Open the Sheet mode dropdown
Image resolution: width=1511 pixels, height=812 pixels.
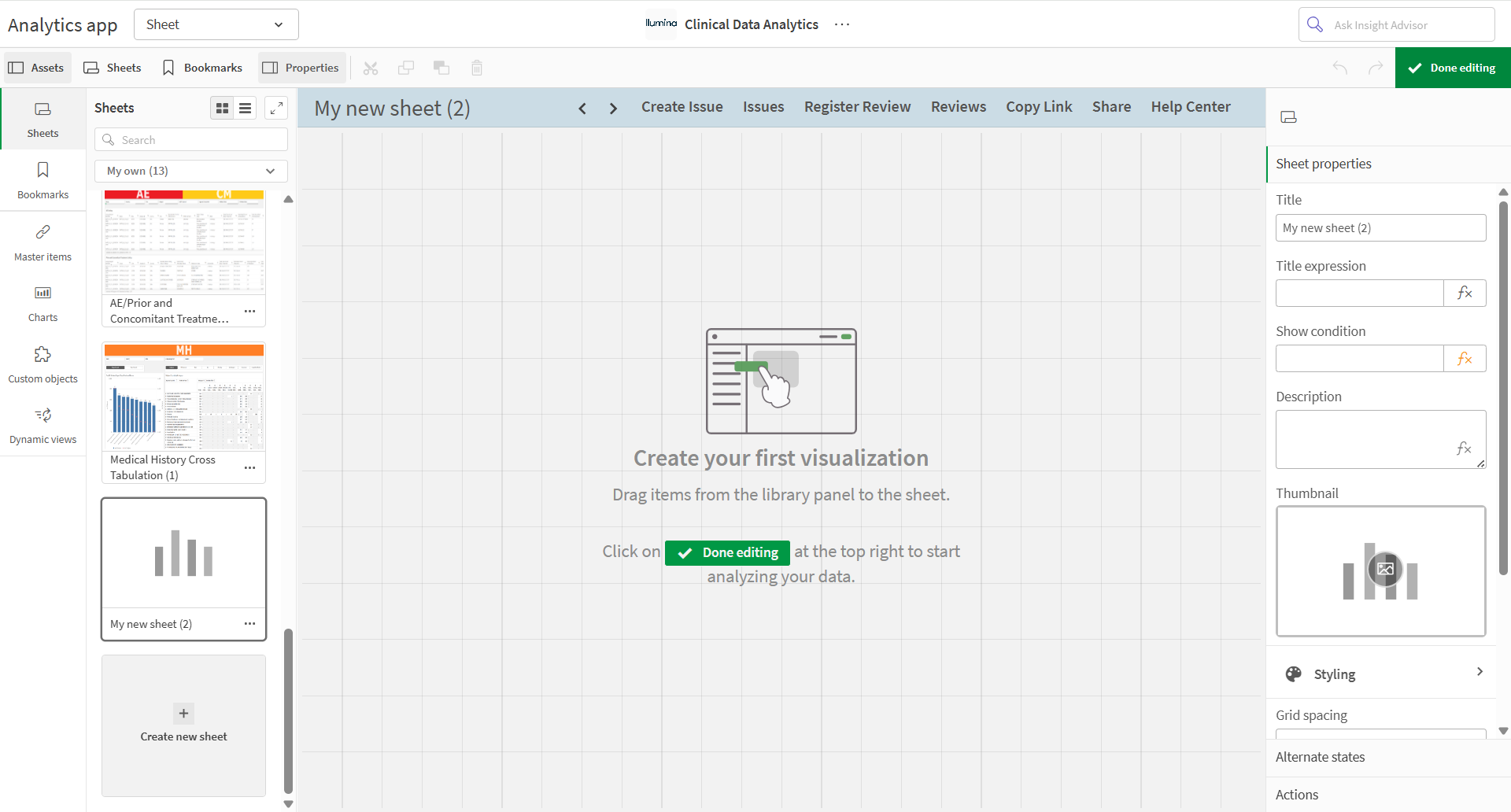216,24
